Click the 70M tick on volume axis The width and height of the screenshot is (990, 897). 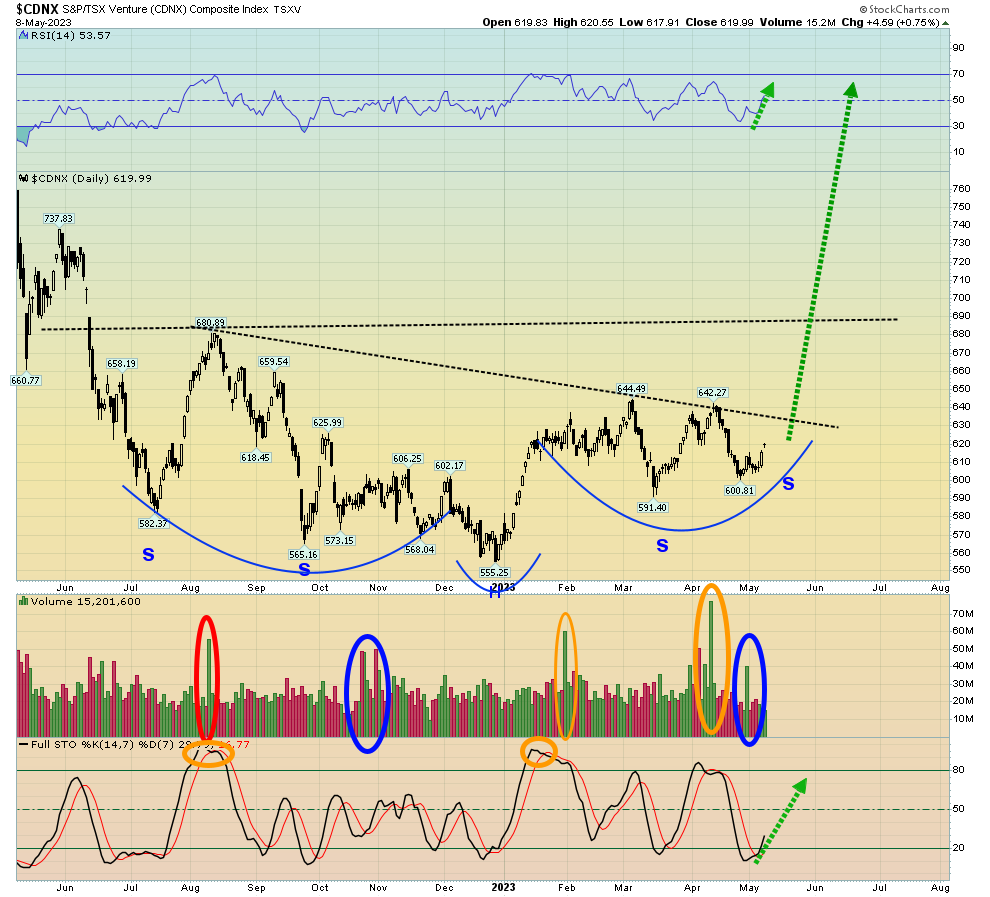click(963, 614)
